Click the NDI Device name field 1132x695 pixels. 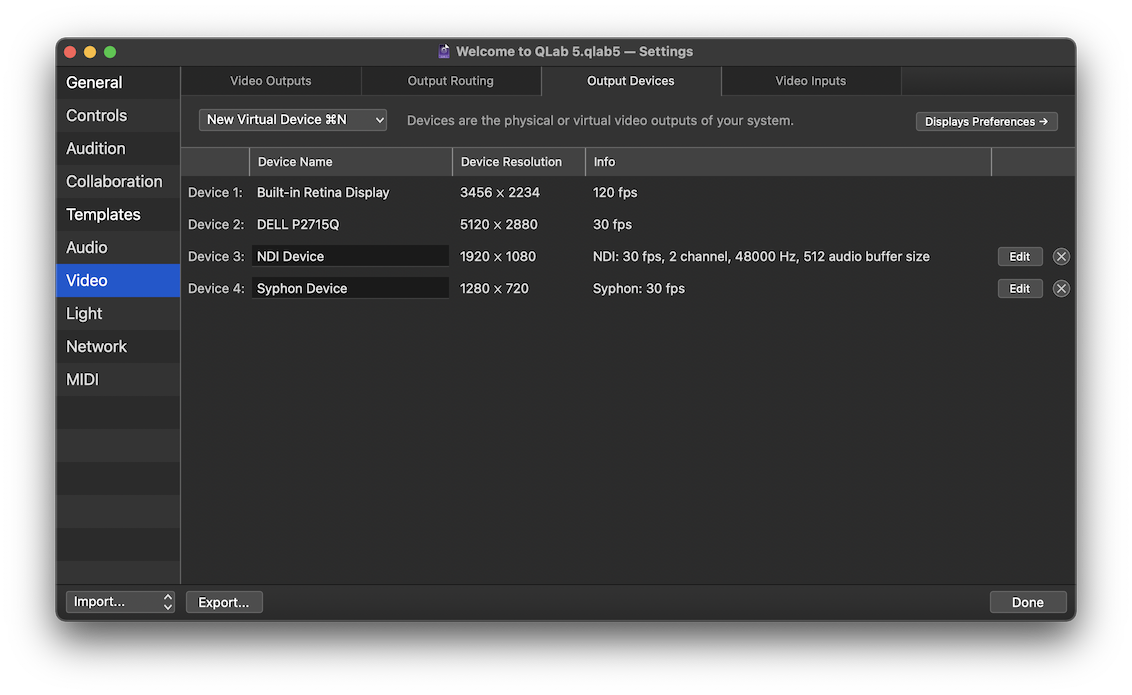[x=350, y=256]
